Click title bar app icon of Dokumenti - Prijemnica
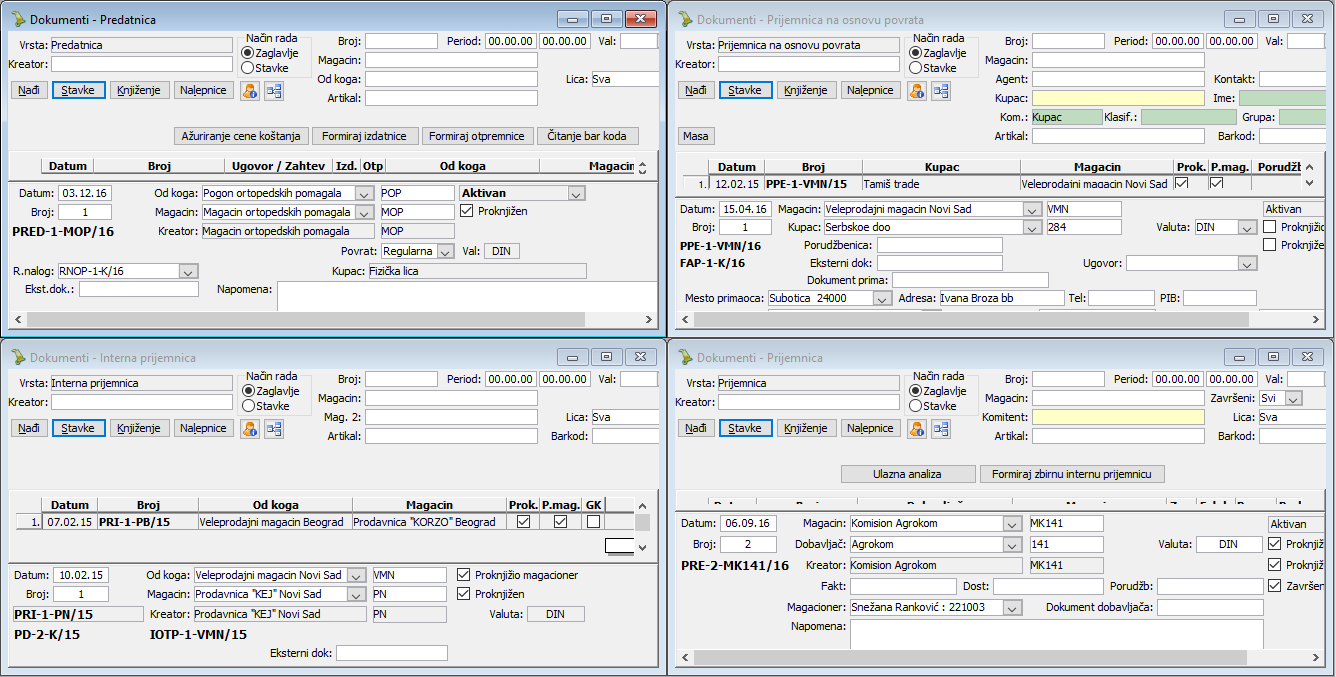 (685, 357)
